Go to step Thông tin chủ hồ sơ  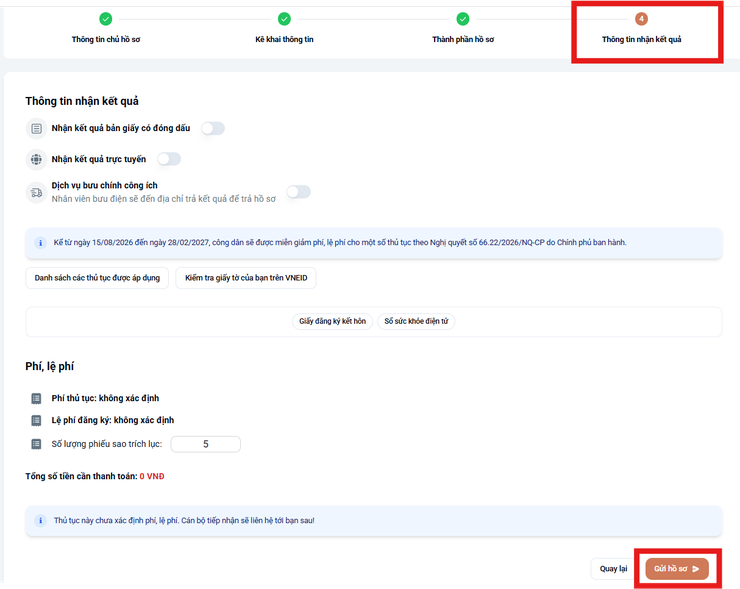click(106, 39)
